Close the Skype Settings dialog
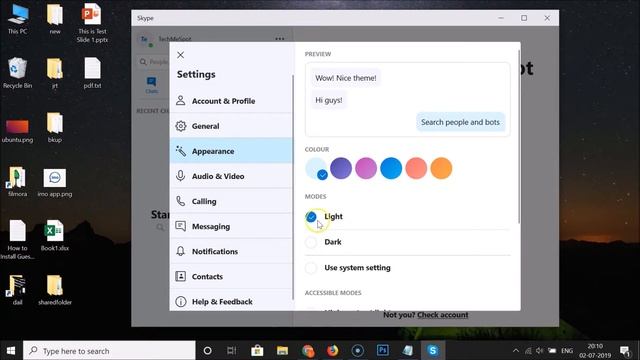640x360 pixels. pos(180,55)
